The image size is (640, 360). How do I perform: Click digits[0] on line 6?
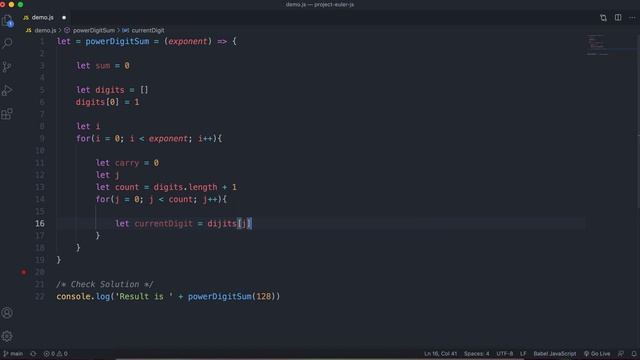97,102
